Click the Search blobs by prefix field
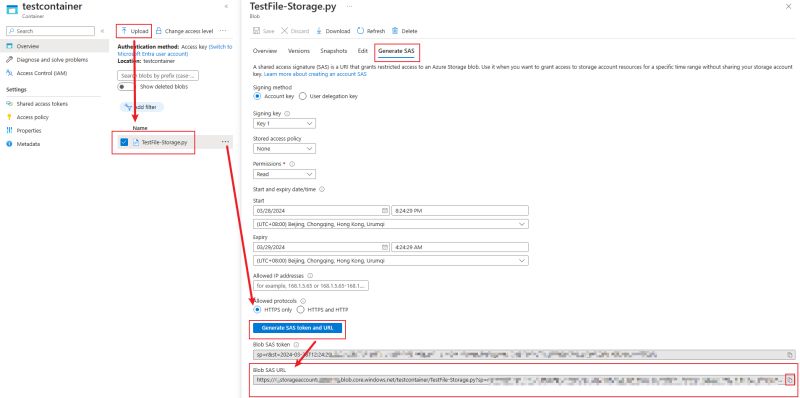 pyautogui.click(x=158, y=76)
